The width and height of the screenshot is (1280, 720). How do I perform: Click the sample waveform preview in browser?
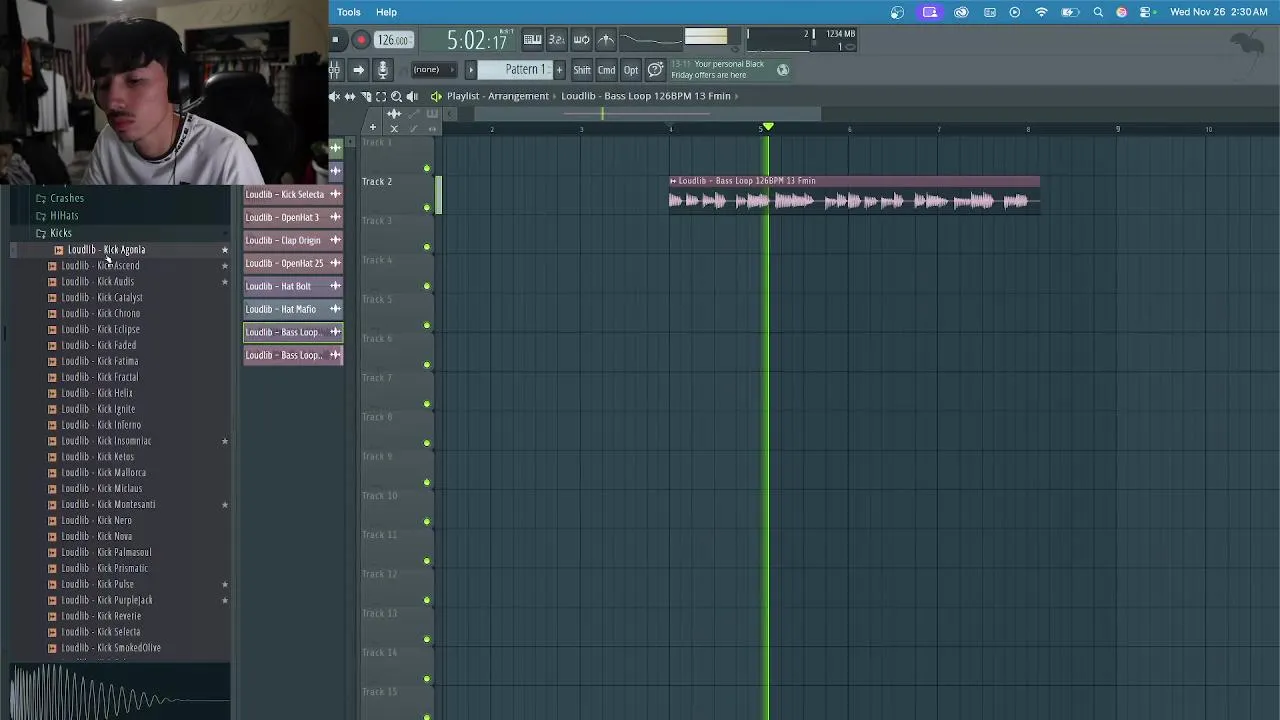pos(120,692)
